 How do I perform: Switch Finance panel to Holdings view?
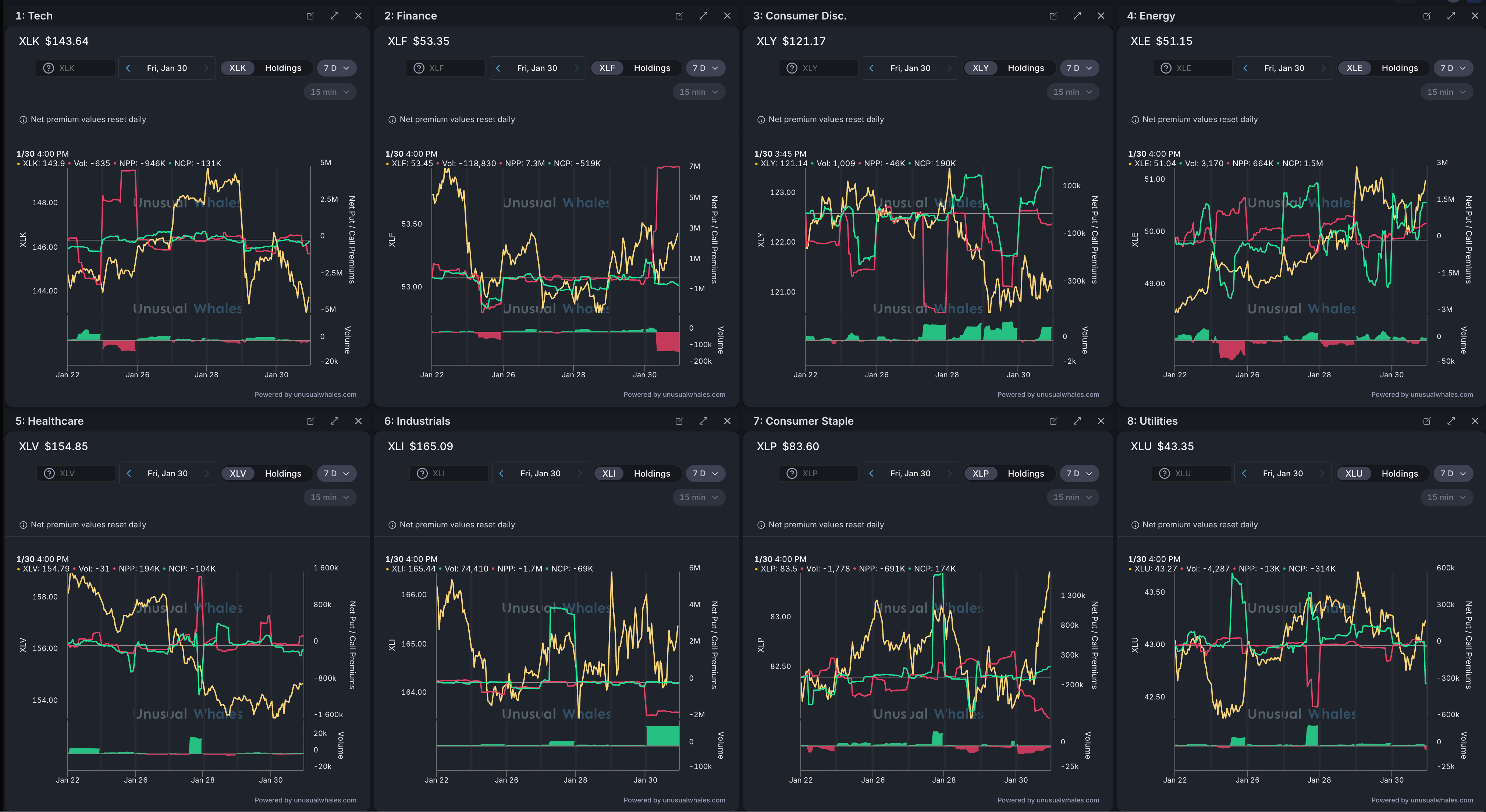652,68
